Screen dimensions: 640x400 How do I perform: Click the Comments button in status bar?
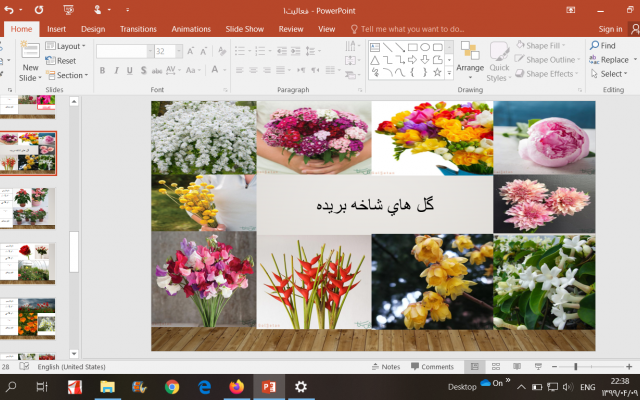pos(432,367)
